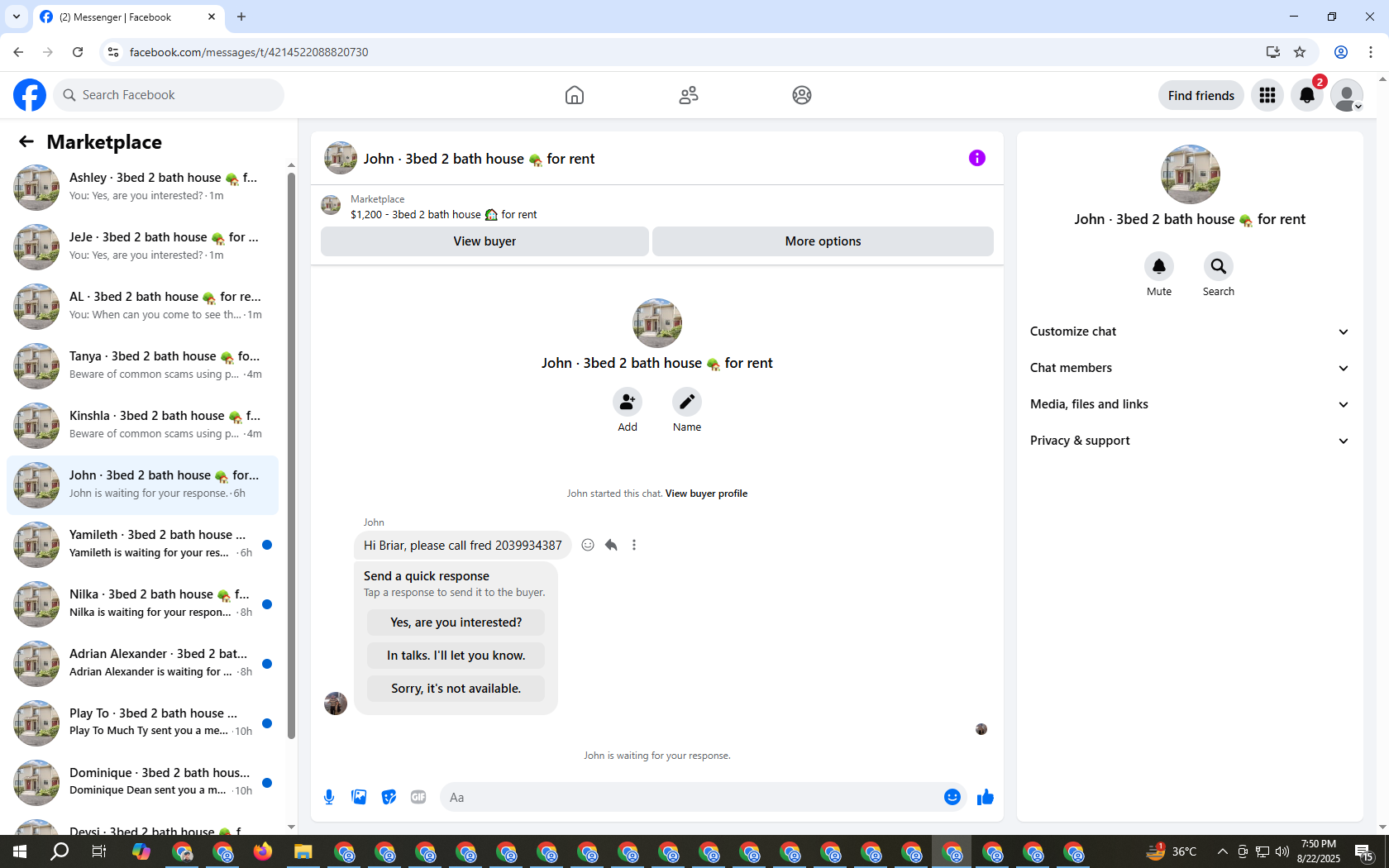Reload the page in browser toolbar
The width and height of the screenshot is (1389, 868).
click(78, 52)
